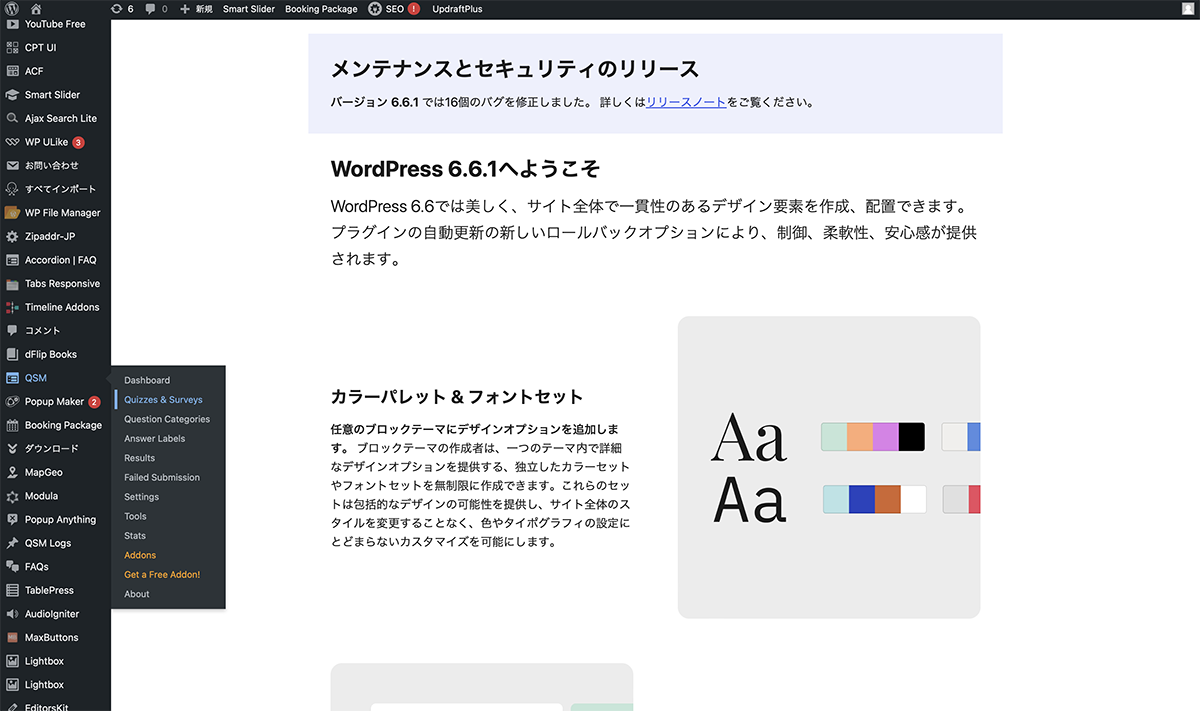This screenshot has height=711, width=1200.
Task: Open Failed Submission in the QSM flyout
Action: pos(162,477)
